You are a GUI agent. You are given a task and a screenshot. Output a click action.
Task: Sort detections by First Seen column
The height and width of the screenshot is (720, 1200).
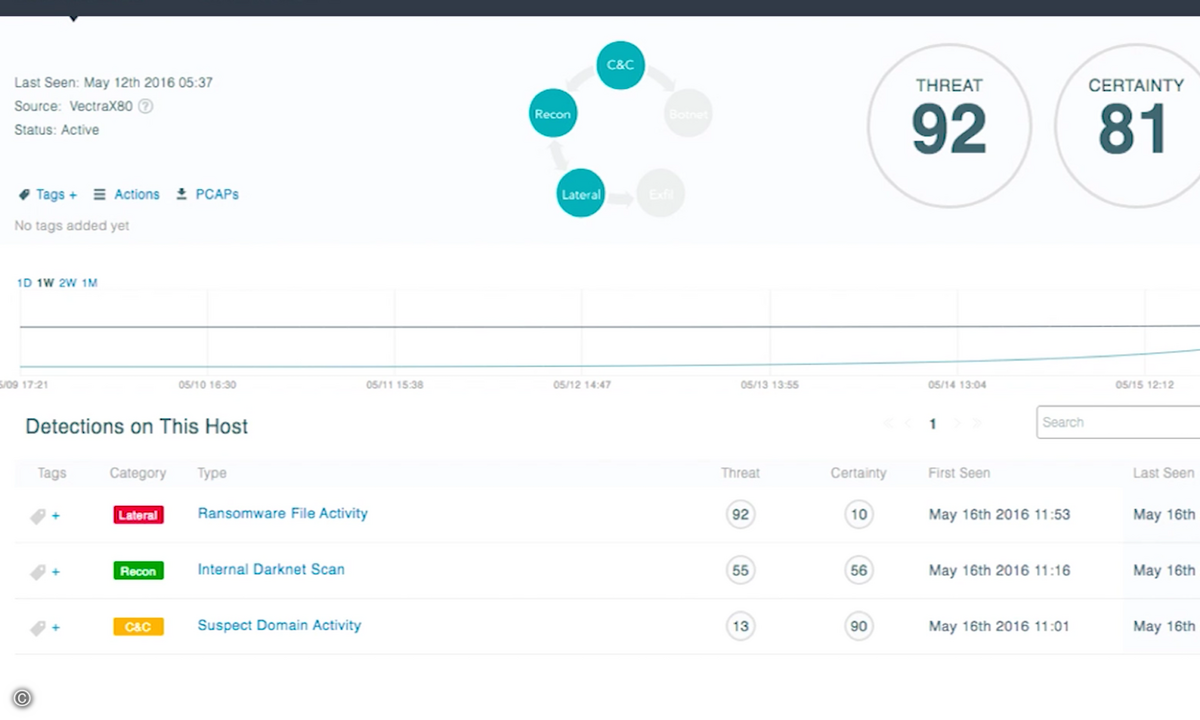pos(959,473)
